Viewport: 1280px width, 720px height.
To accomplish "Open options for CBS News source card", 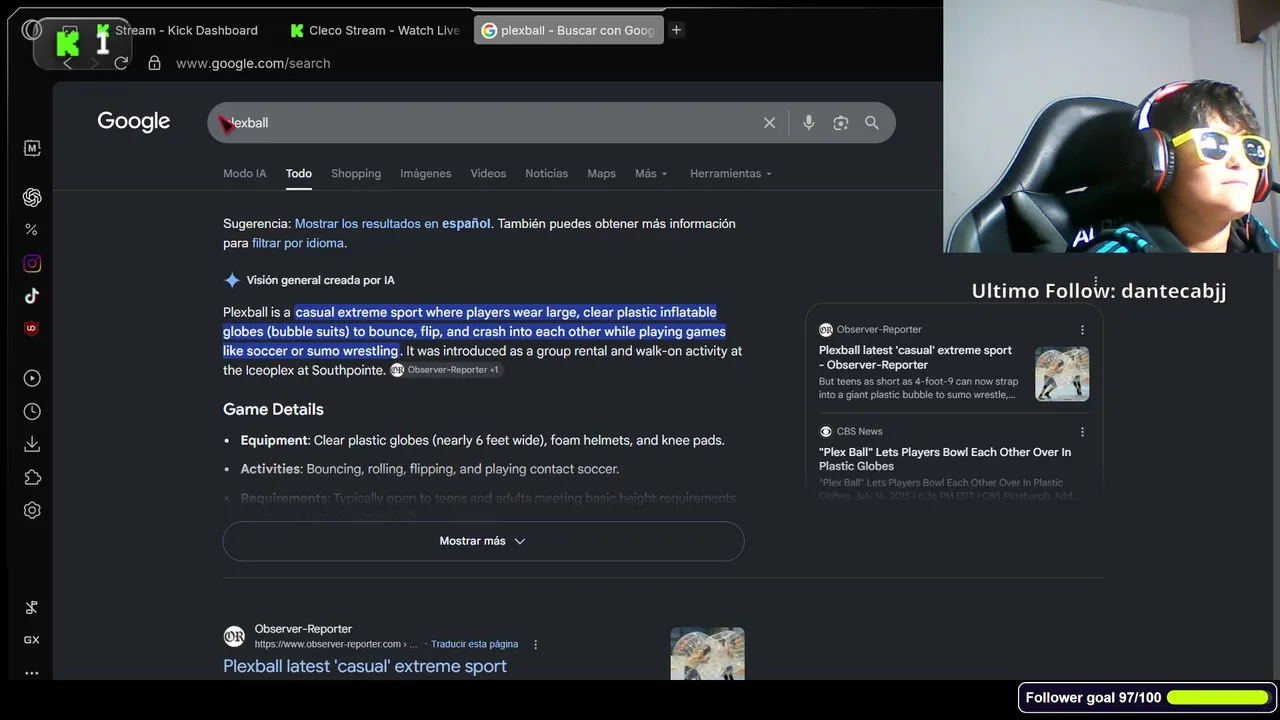I will pyautogui.click(x=1082, y=432).
